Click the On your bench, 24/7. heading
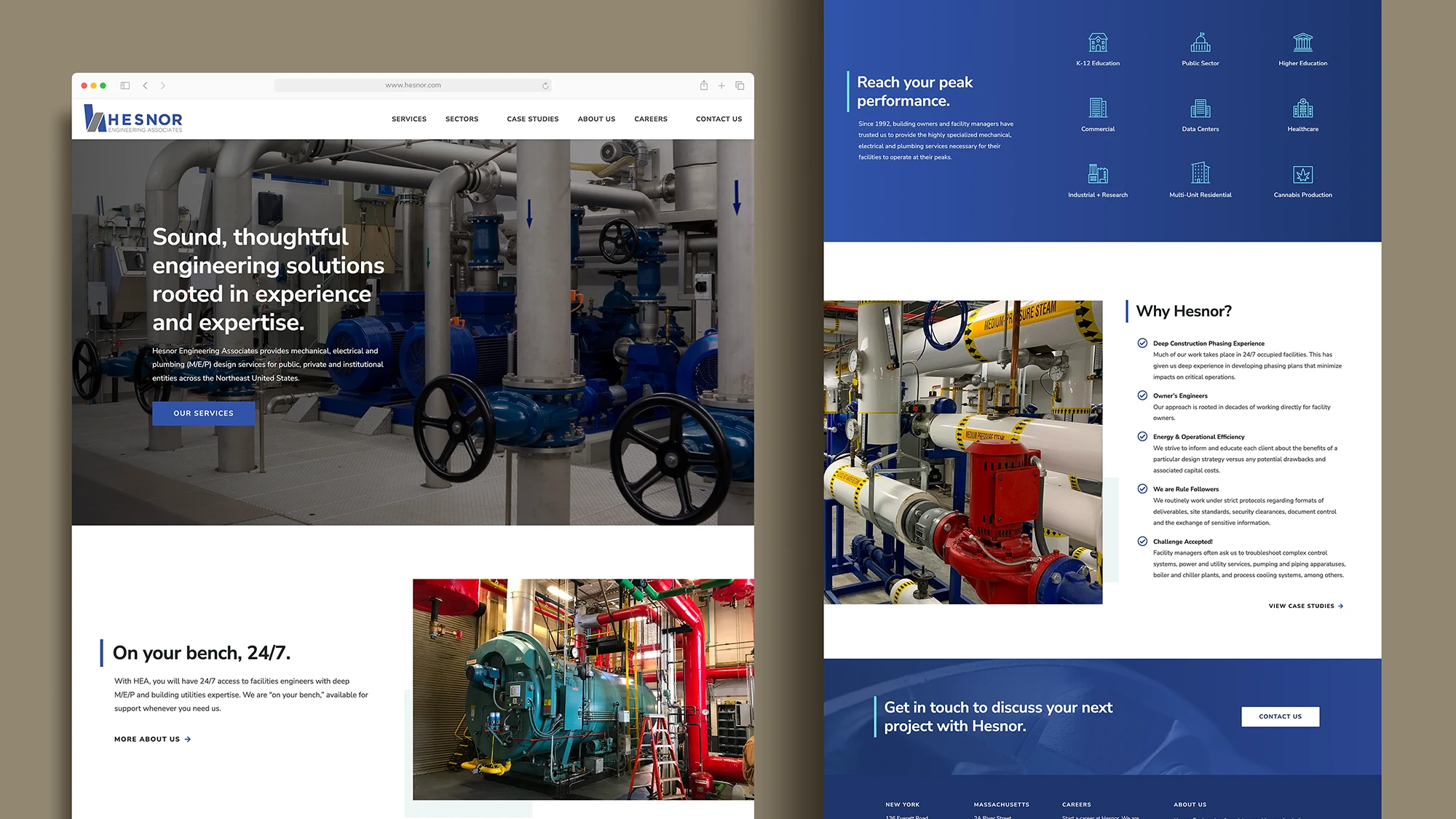1456x819 pixels. pyautogui.click(x=202, y=652)
